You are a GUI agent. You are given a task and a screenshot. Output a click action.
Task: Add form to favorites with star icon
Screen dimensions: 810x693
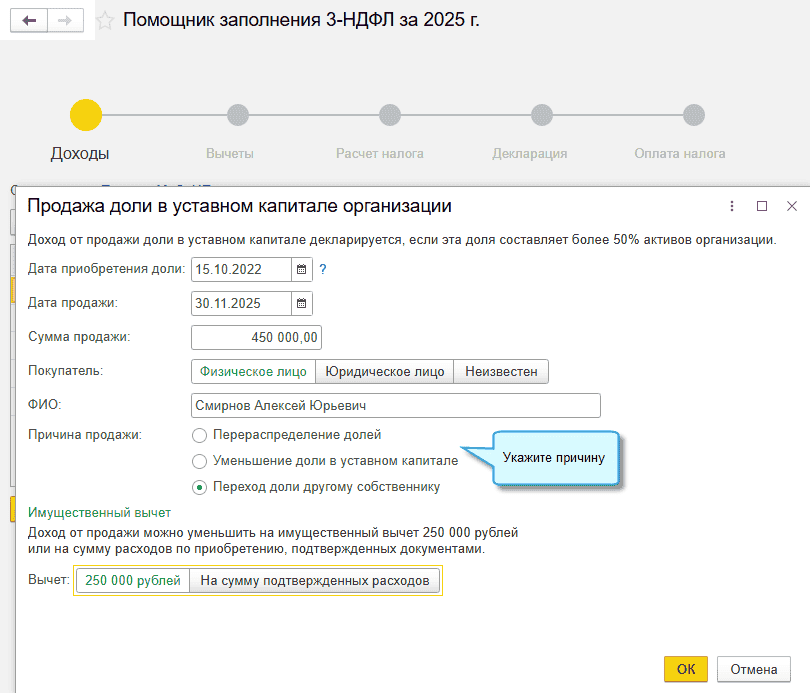pos(105,21)
